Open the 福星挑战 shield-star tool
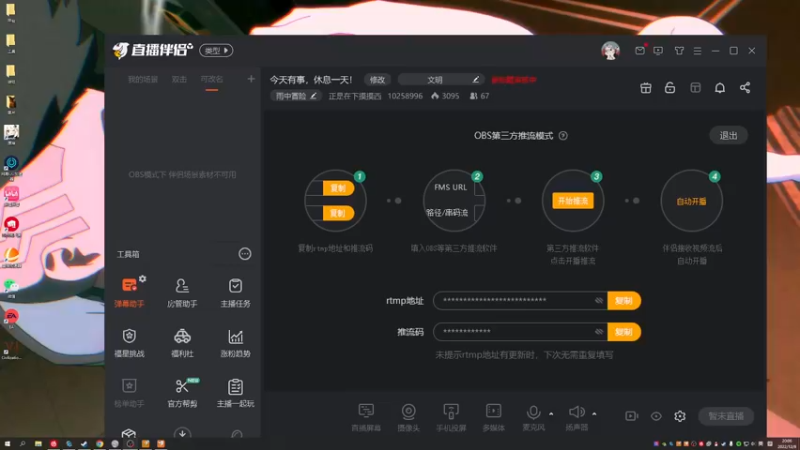800x450 pixels. (129, 342)
